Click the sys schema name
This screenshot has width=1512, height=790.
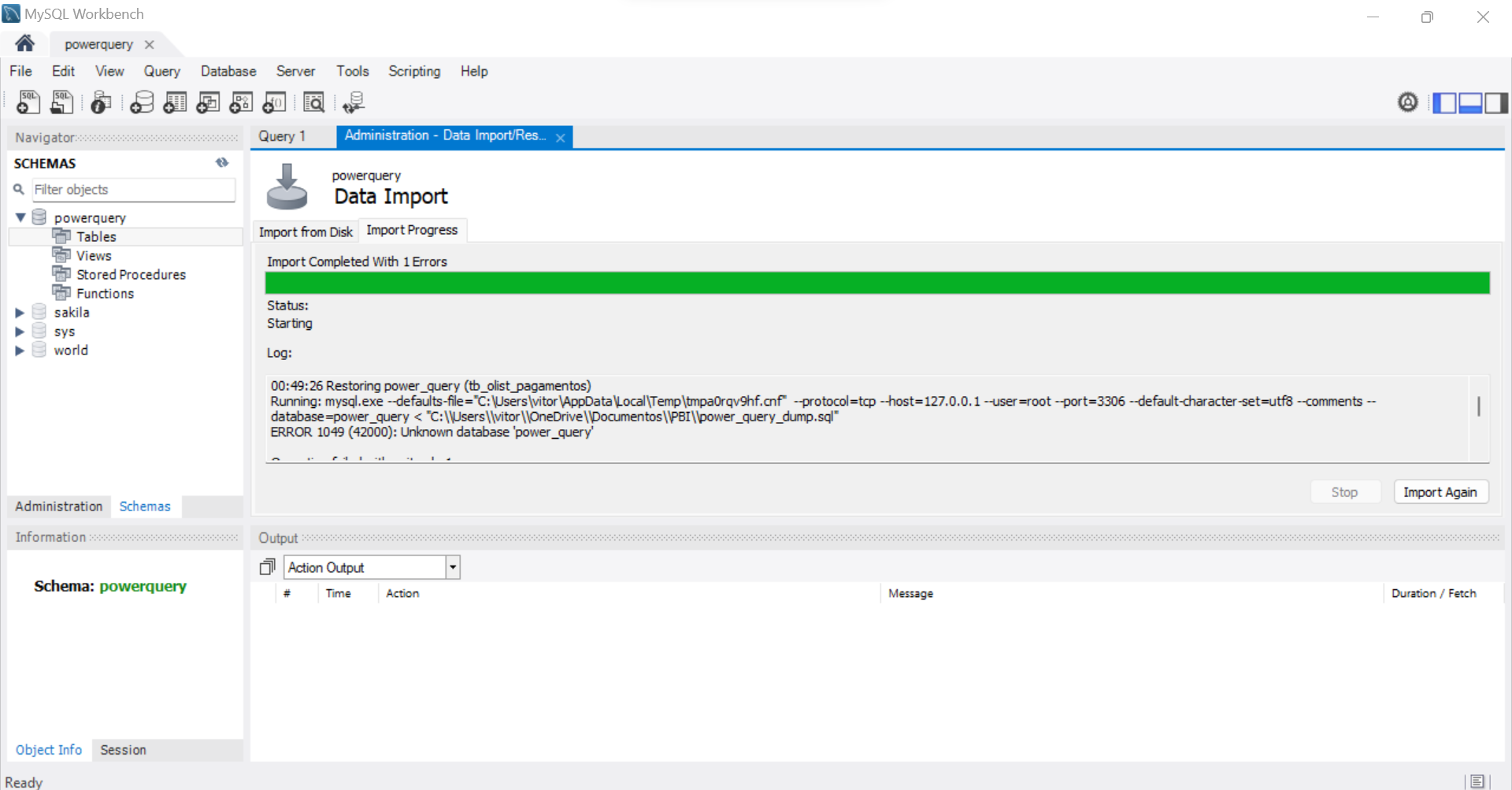click(65, 332)
